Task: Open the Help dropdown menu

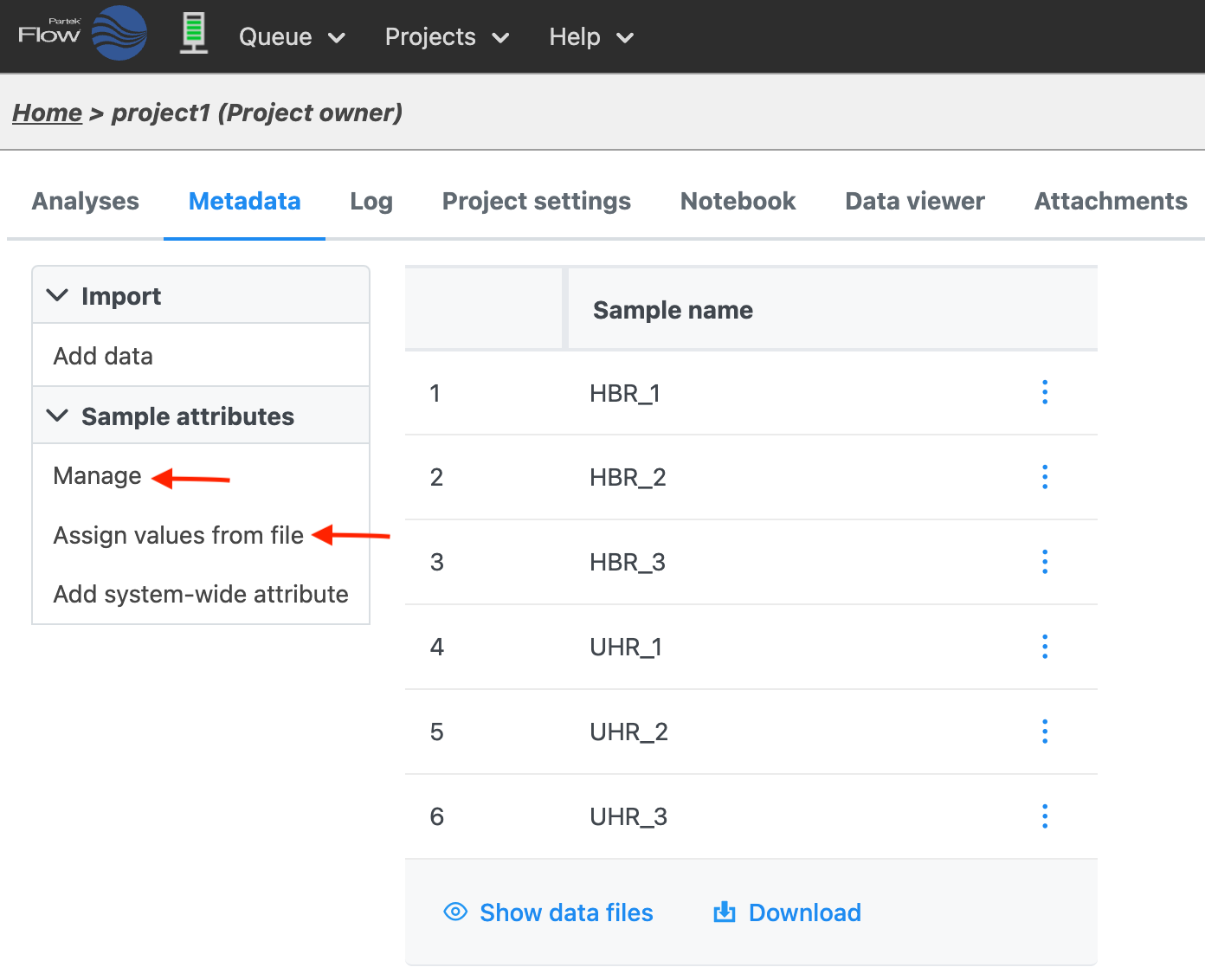Action: point(591,37)
